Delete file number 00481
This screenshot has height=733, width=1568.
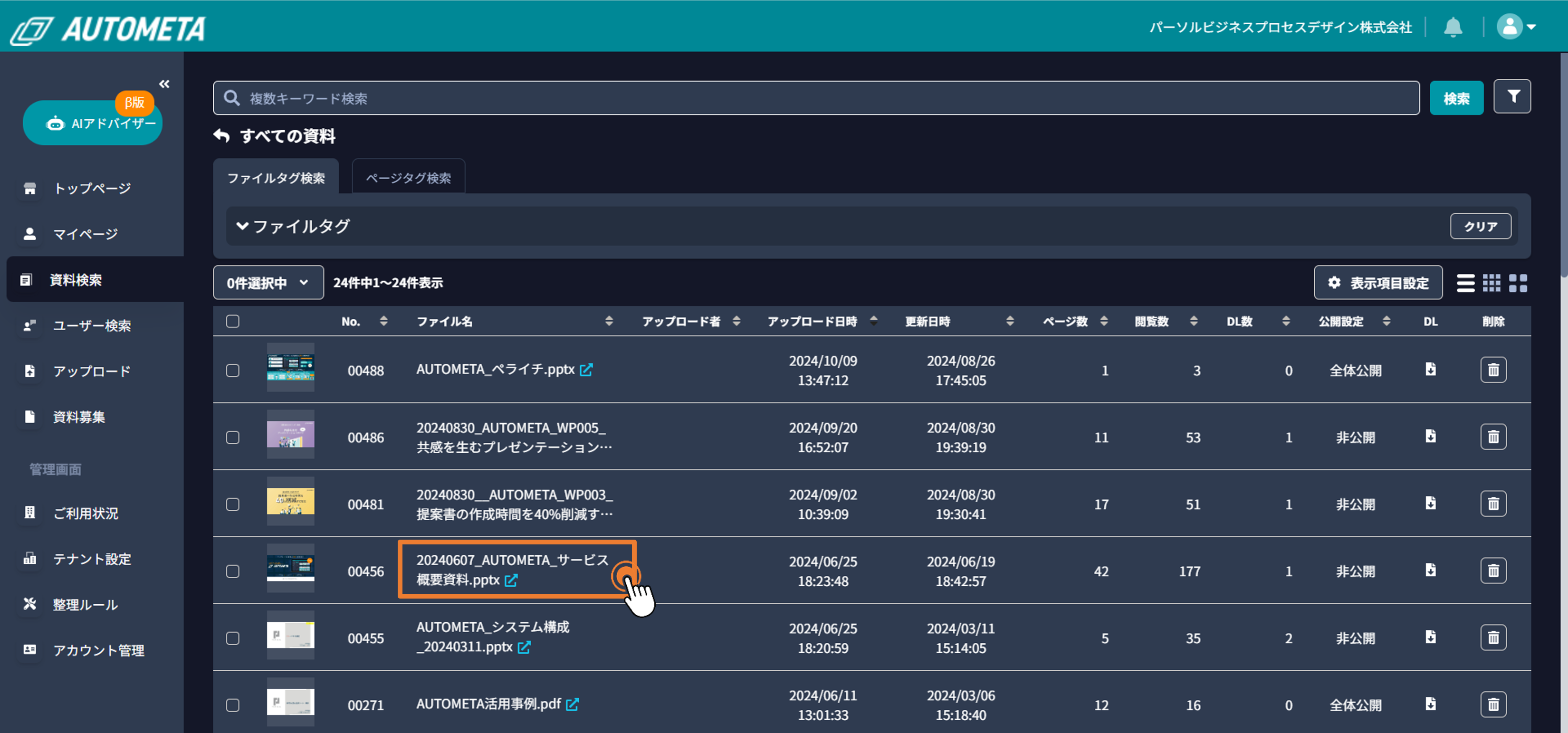1493,504
